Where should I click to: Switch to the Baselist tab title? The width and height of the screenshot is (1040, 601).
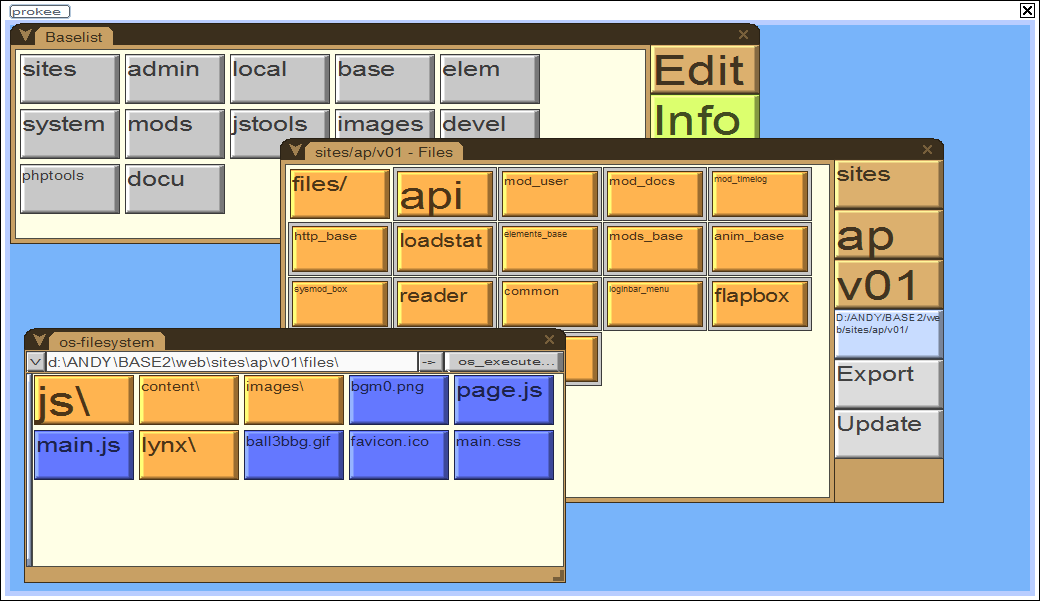pos(77,37)
